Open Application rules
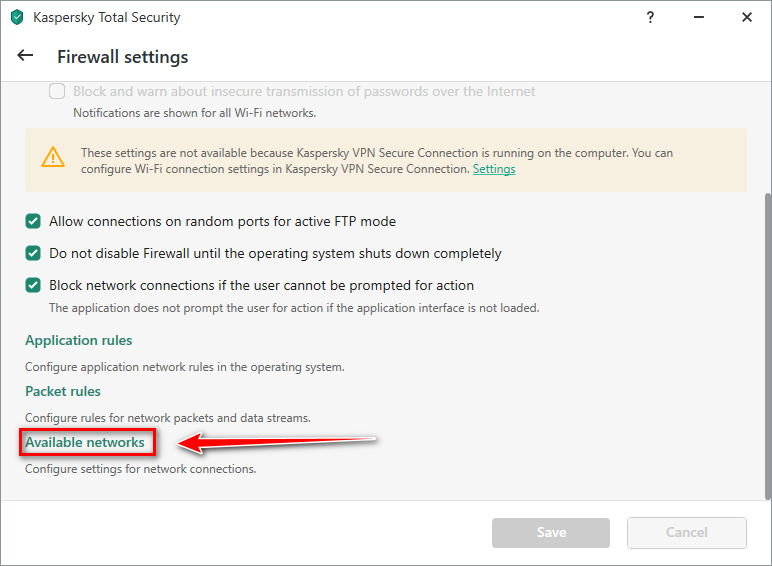The width and height of the screenshot is (772, 566). [79, 340]
